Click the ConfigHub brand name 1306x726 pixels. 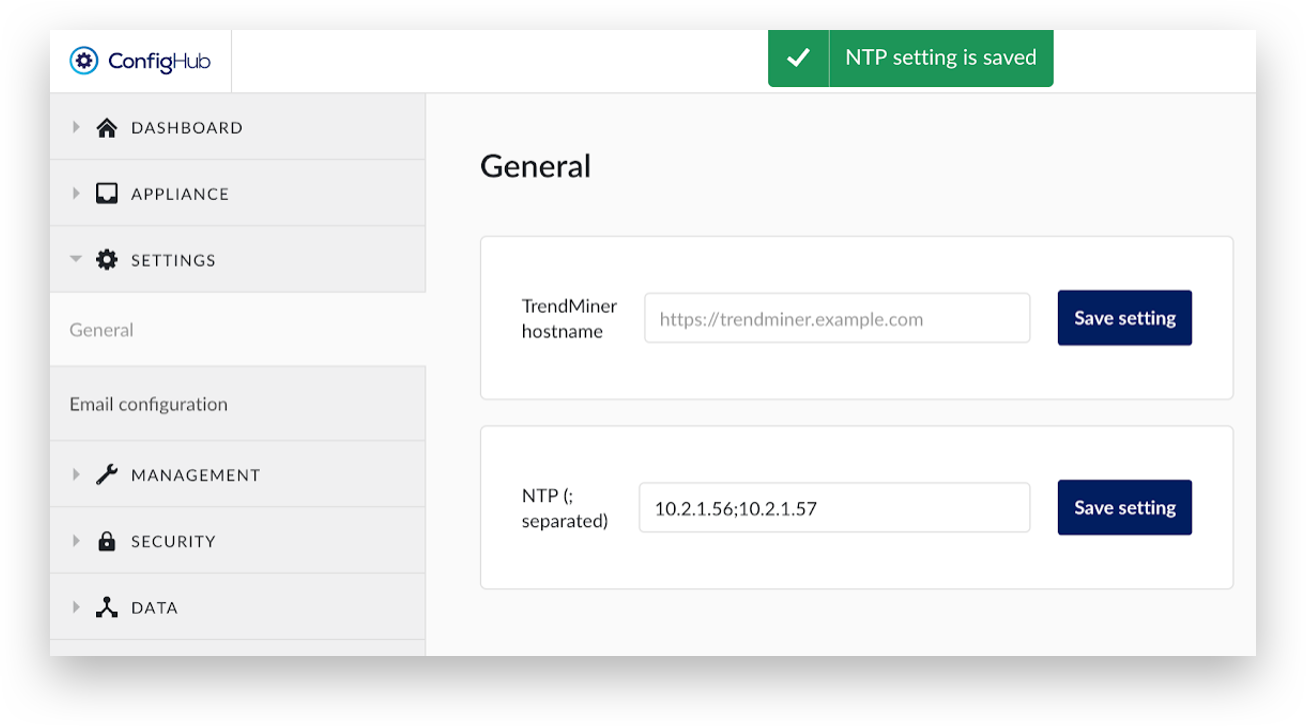point(160,62)
